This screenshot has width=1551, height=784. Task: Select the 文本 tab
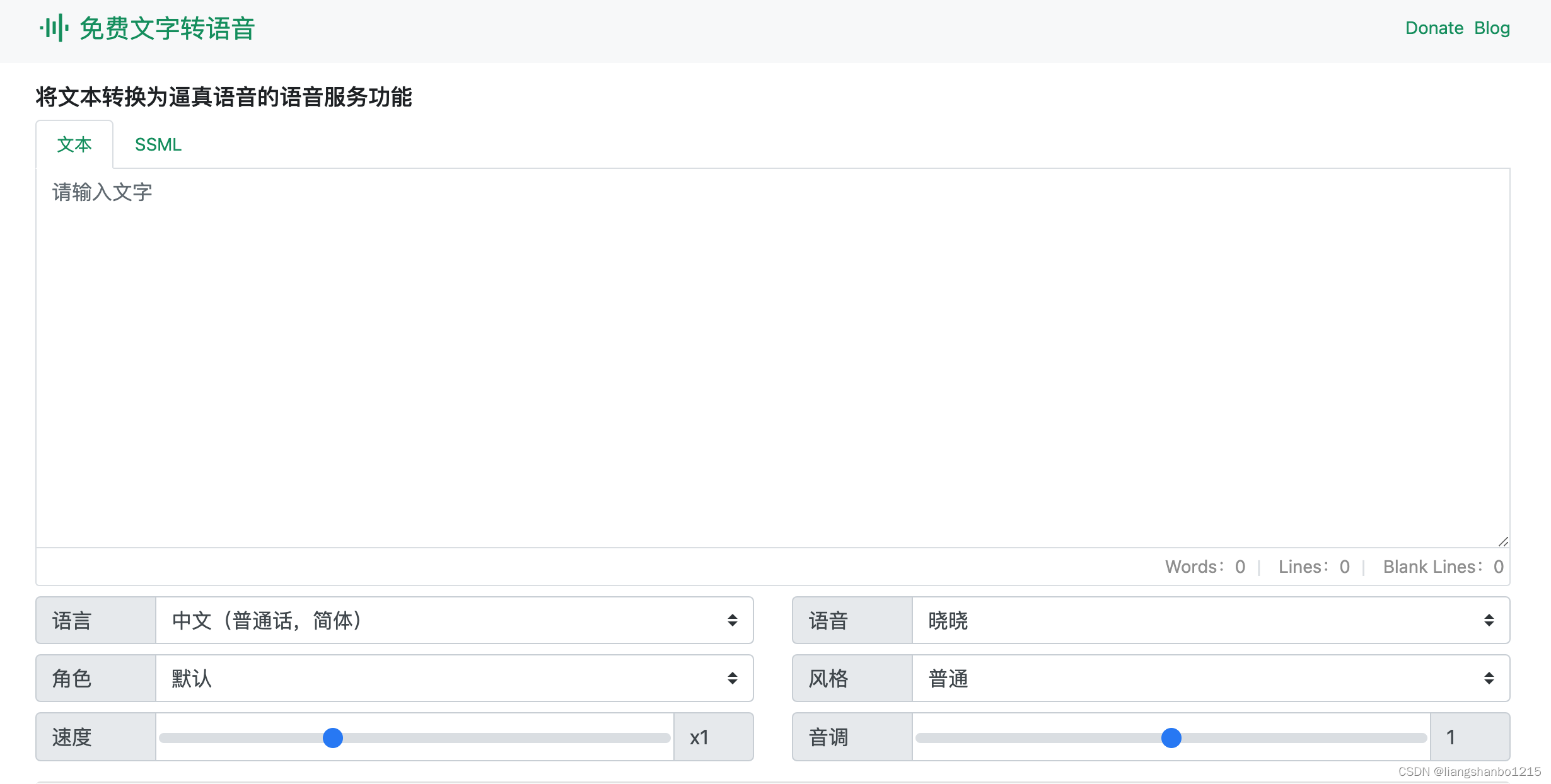tap(74, 145)
